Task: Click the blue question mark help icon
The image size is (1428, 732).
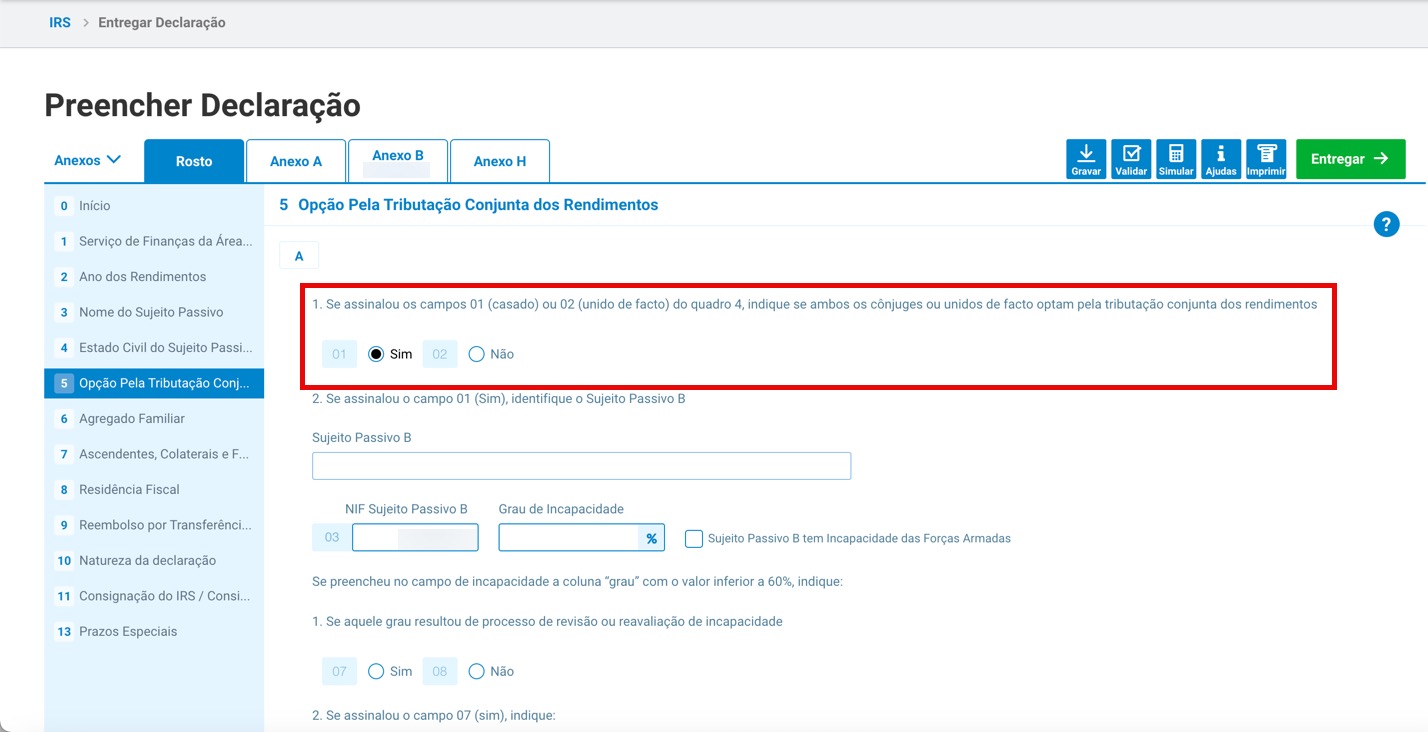Action: [x=1386, y=224]
